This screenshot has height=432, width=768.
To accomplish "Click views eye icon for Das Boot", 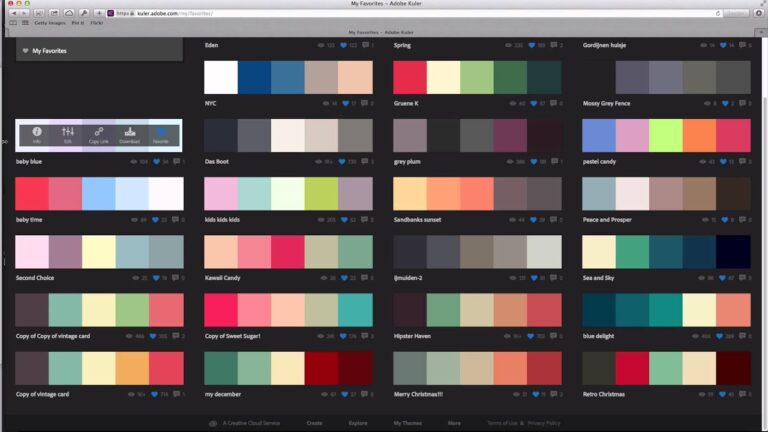I will pos(319,161).
